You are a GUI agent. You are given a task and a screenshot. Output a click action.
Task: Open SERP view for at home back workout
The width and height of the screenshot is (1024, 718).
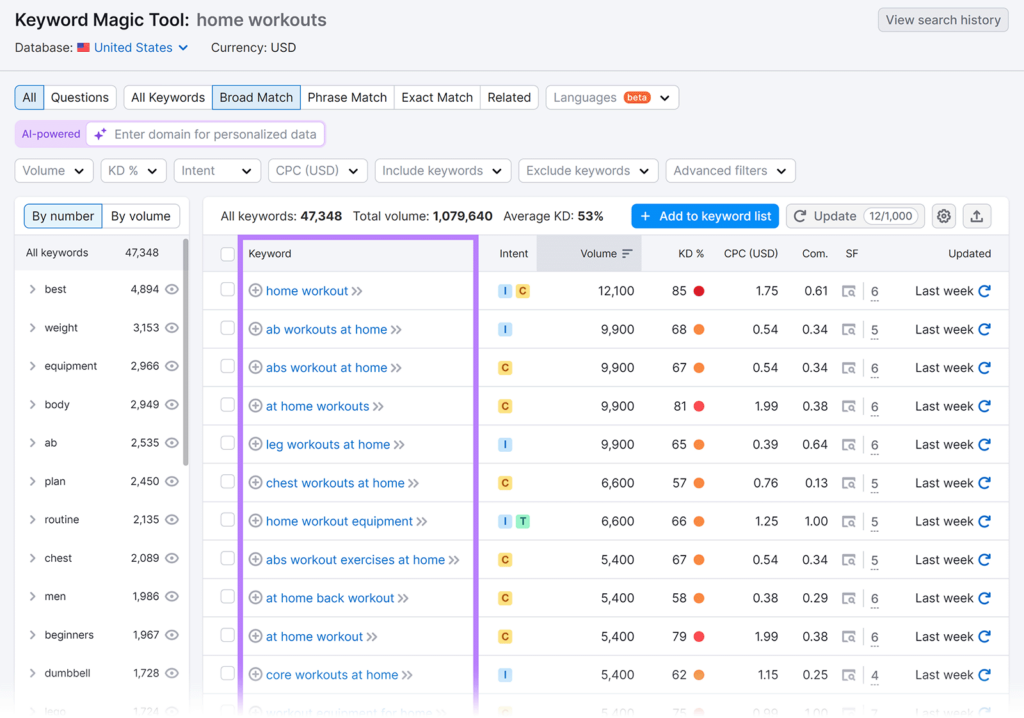(848, 598)
